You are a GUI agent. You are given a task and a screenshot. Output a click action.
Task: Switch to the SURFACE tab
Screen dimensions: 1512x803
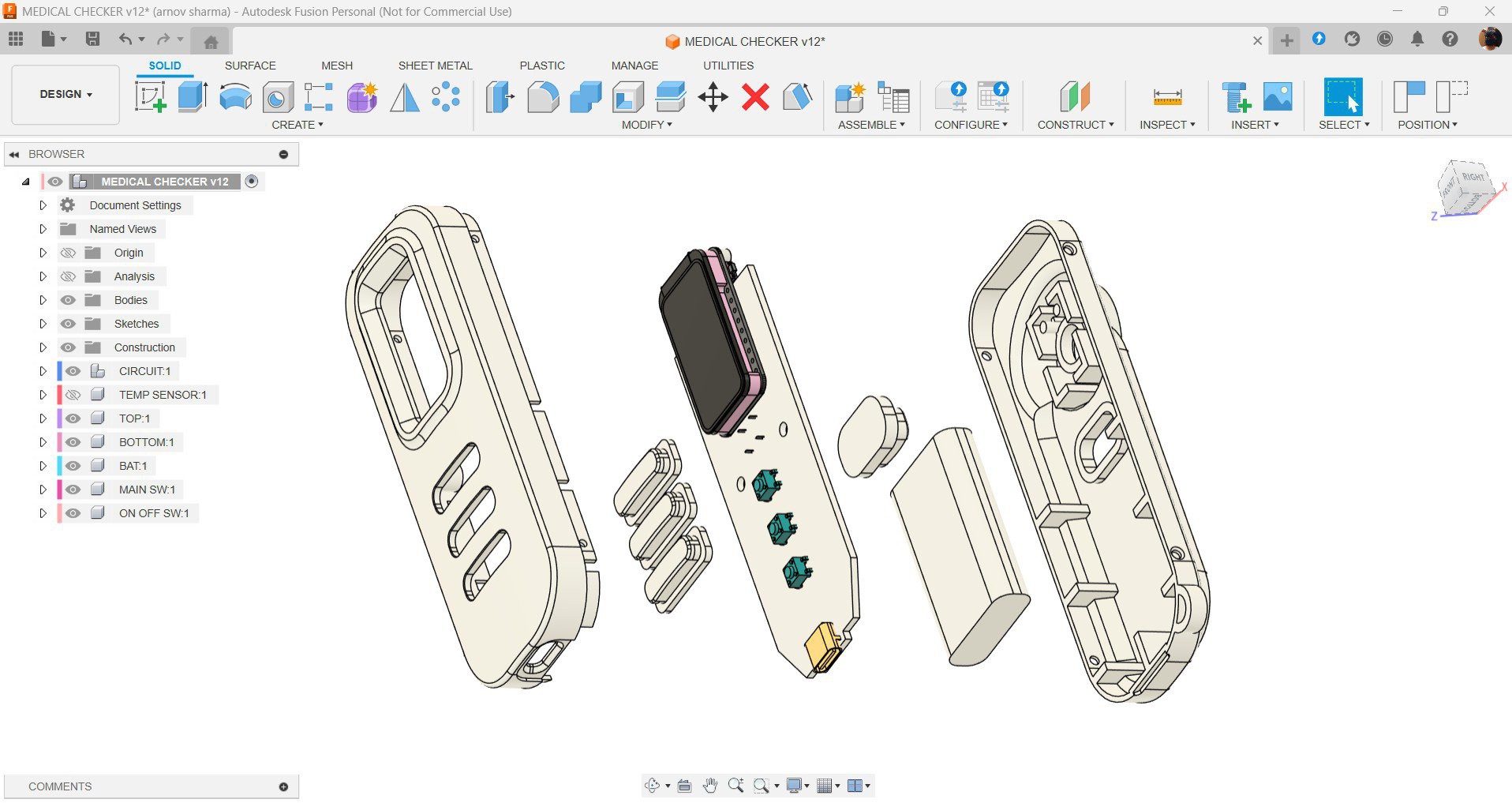250,66
